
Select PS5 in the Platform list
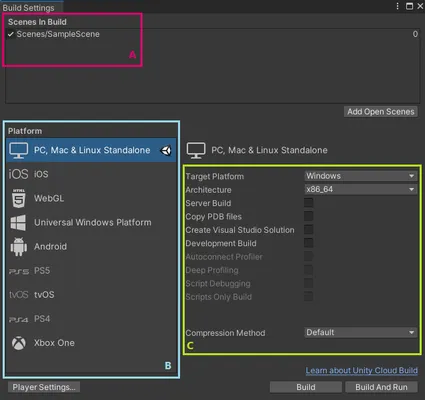point(91,271)
